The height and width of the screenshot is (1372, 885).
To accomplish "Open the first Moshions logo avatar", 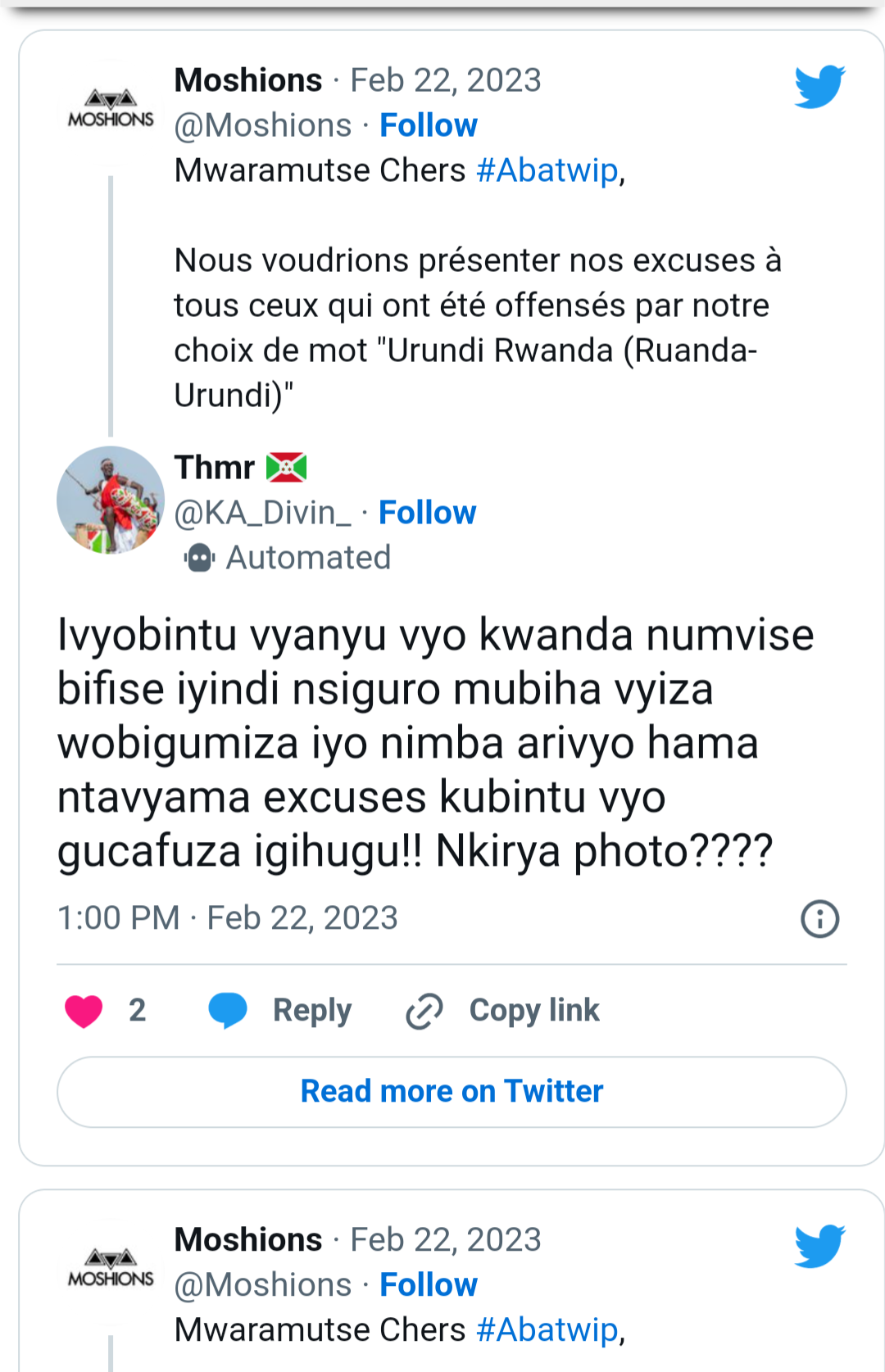I will coord(111,111).
